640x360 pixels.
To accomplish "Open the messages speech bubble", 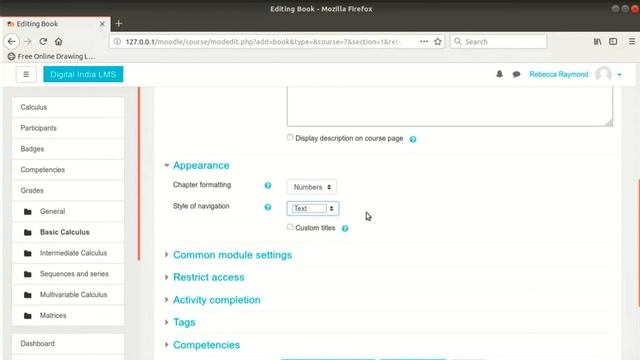I will tap(516, 74).
